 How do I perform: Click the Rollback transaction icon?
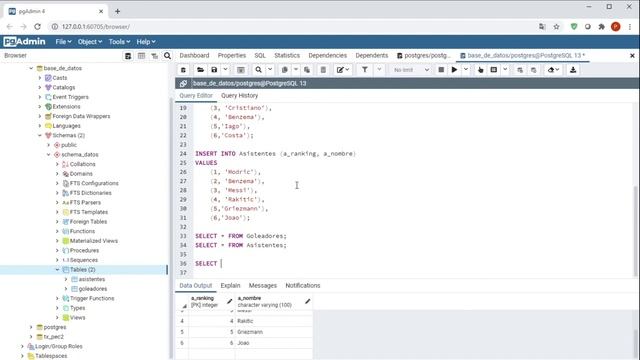tap(533, 70)
